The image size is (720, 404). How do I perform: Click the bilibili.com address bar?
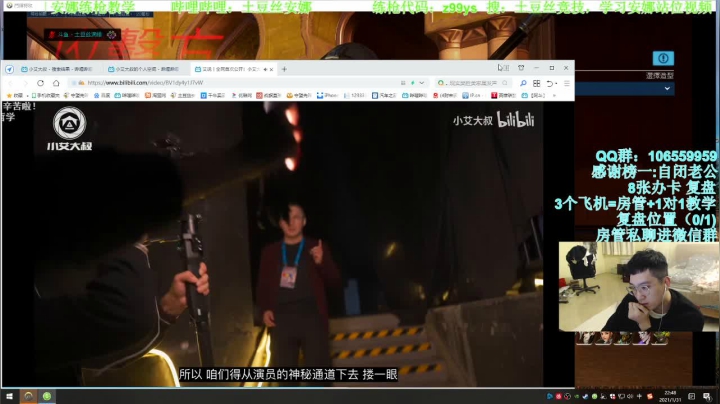[x=248, y=83]
